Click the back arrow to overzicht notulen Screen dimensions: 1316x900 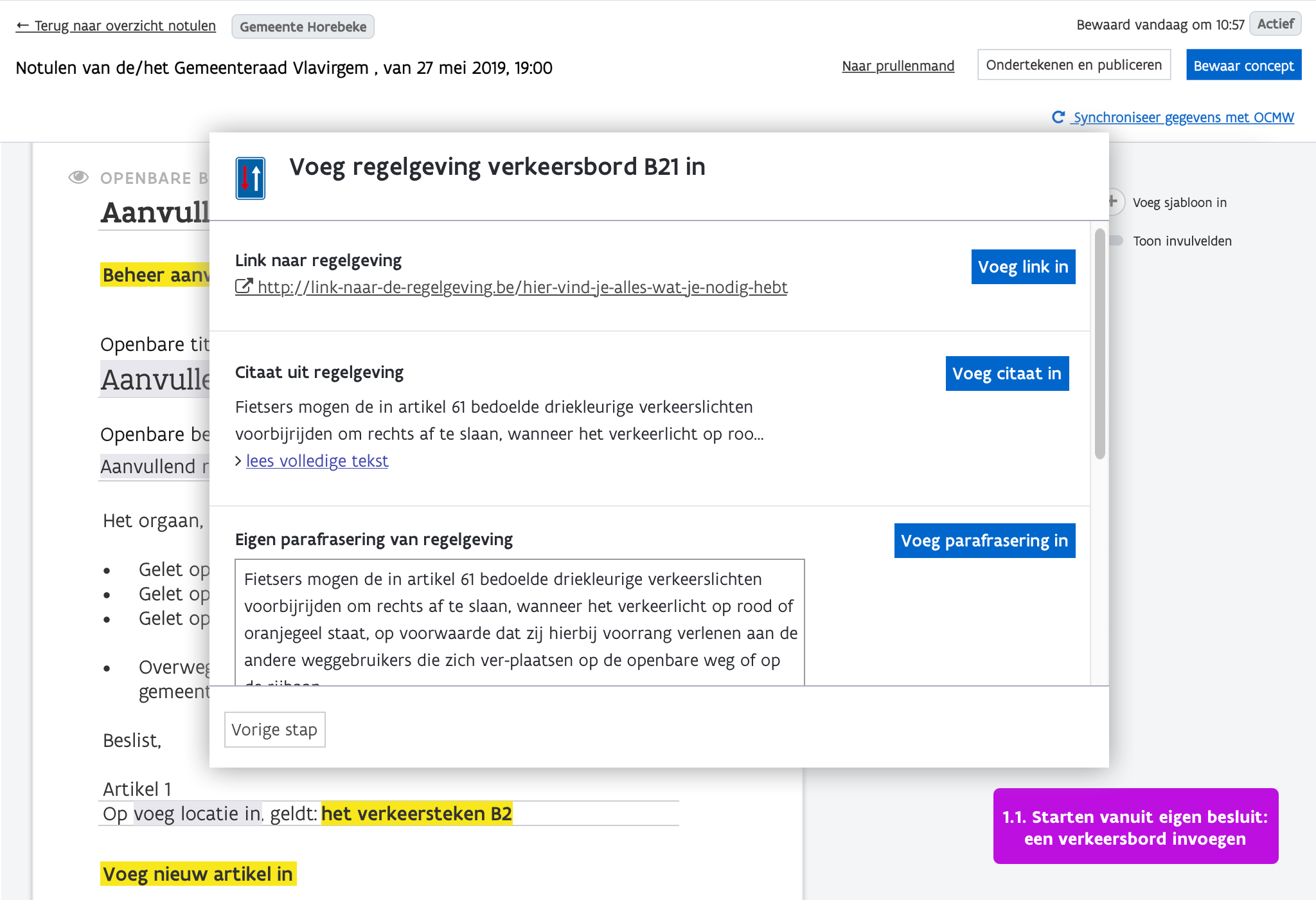(22, 26)
